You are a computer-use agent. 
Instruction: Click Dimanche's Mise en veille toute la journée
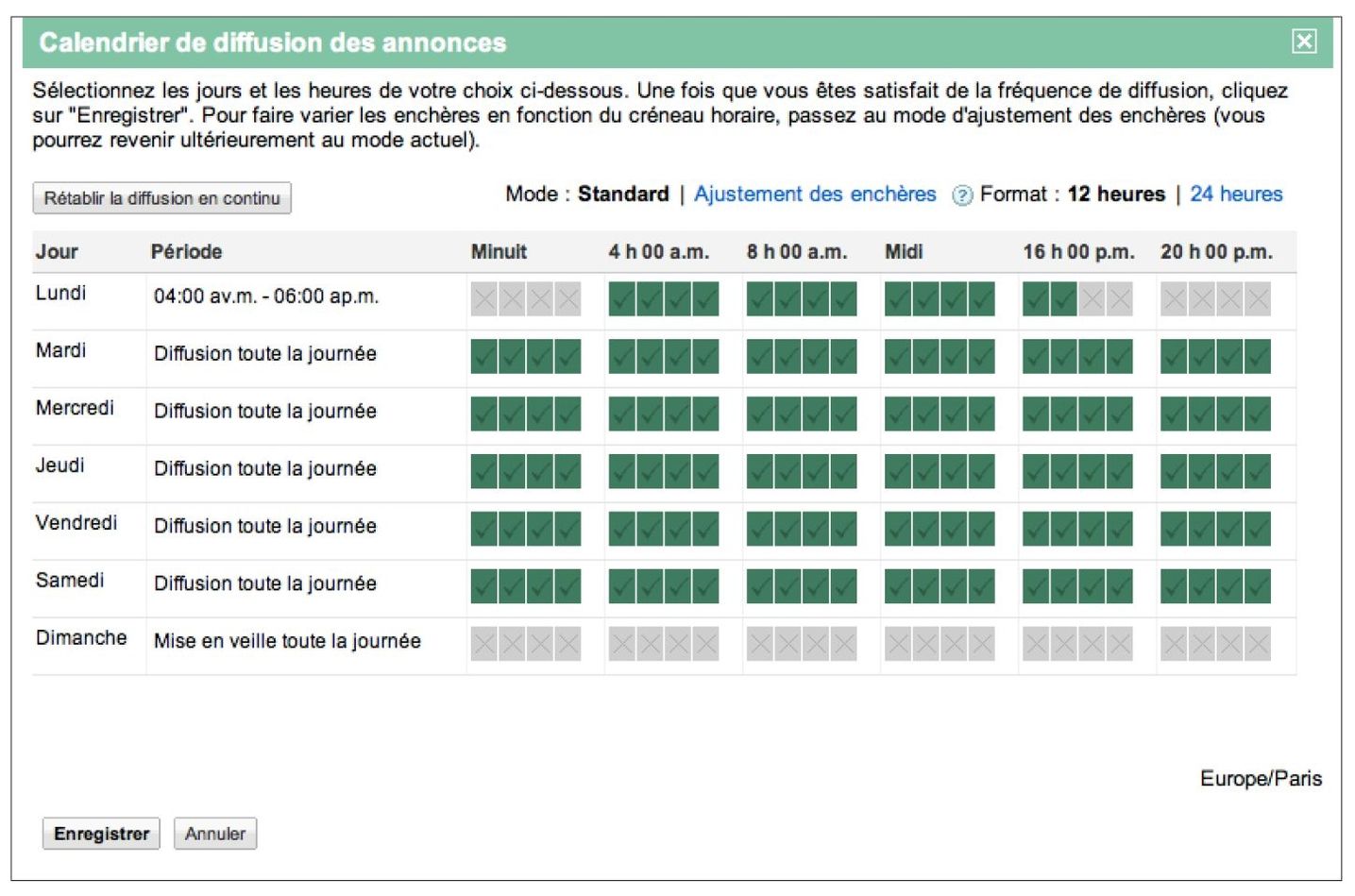[x=287, y=641]
